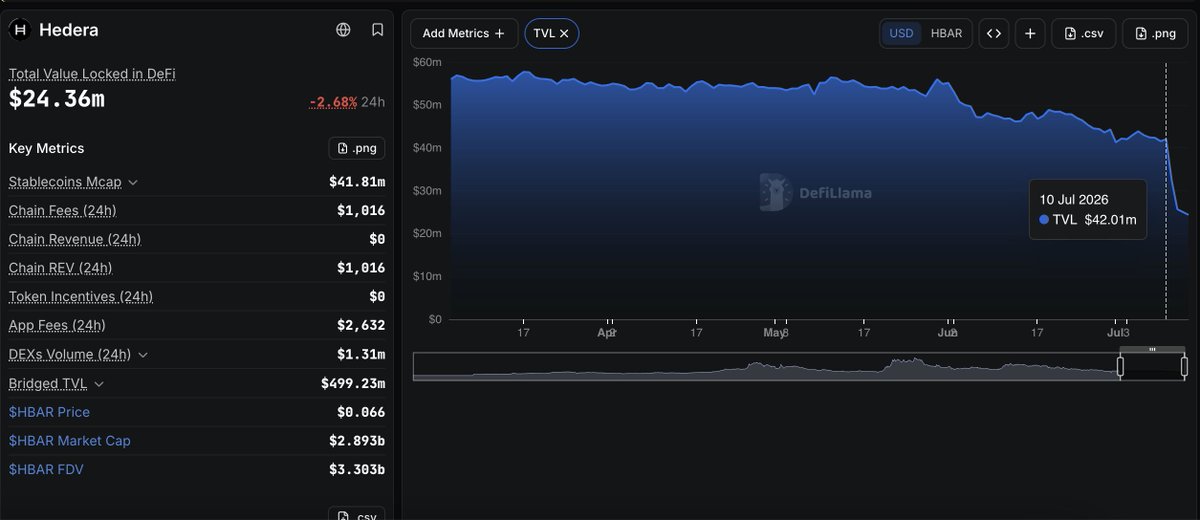Viewport: 1200px width, 520px height.
Task: Click the $499.23m bridged TVL value
Action: tap(353, 384)
